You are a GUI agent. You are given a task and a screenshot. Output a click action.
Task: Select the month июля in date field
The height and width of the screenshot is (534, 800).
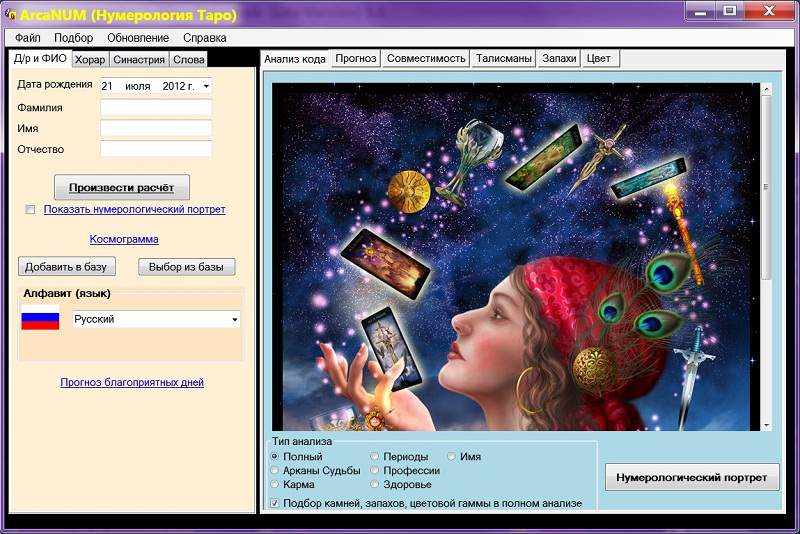click(138, 86)
